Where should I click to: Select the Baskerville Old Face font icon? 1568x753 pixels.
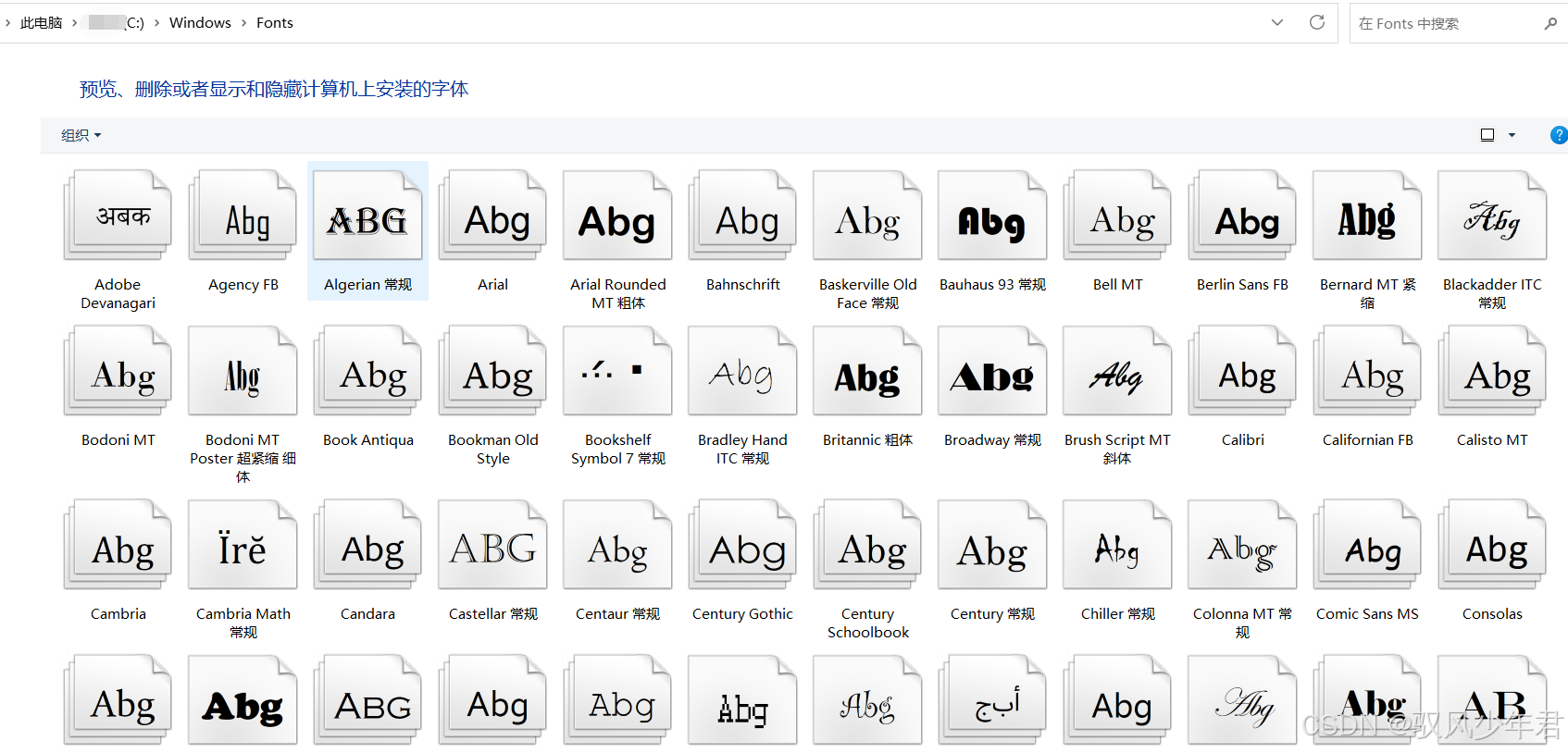click(x=867, y=215)
